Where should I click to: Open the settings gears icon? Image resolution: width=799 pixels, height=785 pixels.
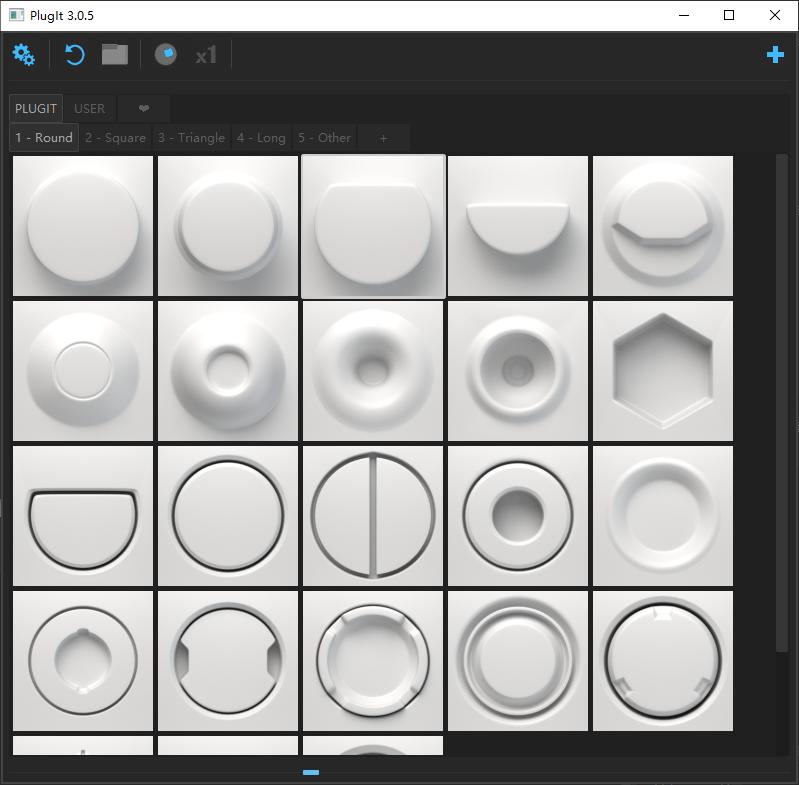pos(24,55)
